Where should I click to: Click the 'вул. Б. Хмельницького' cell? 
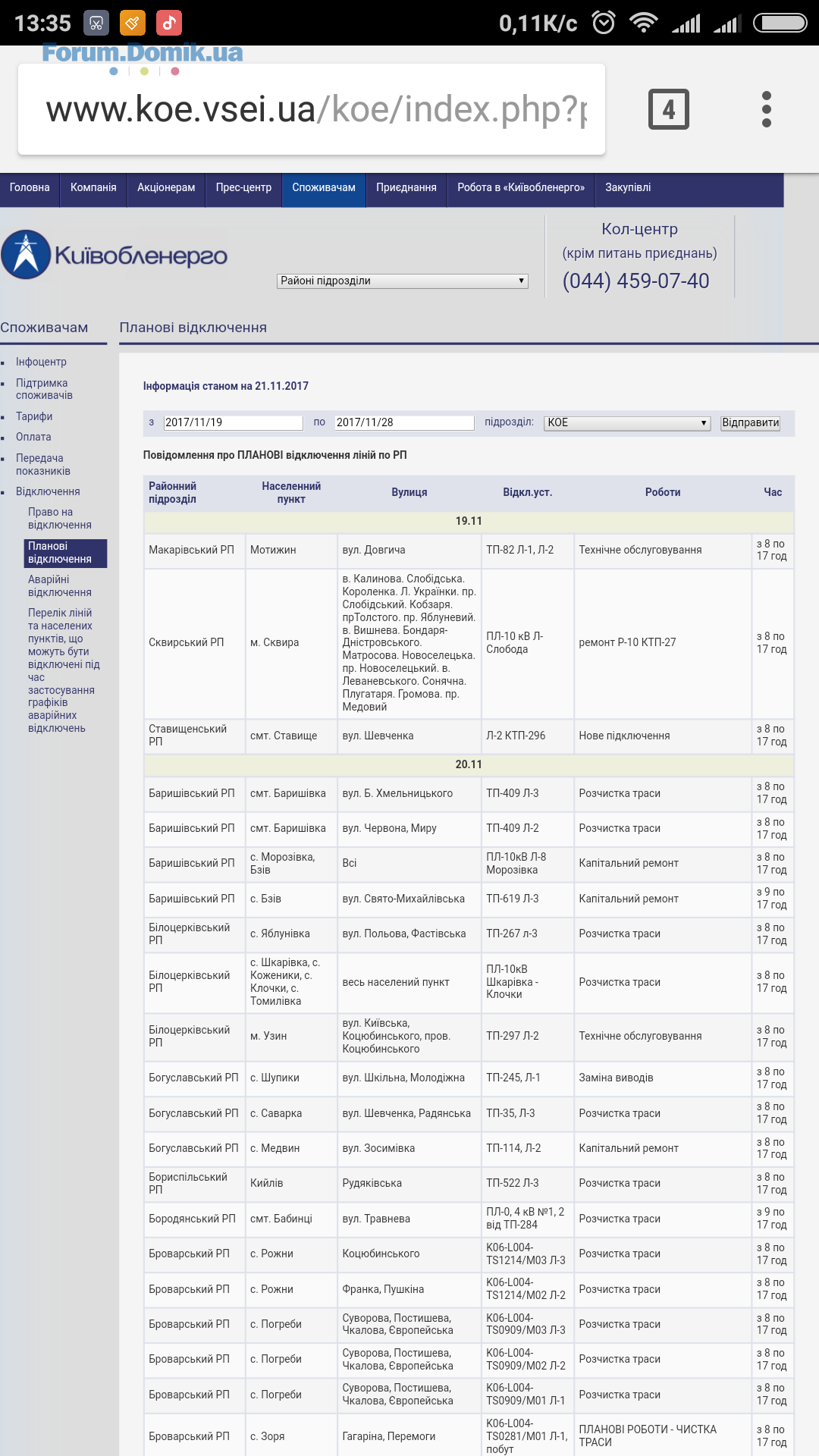[409, 793]
